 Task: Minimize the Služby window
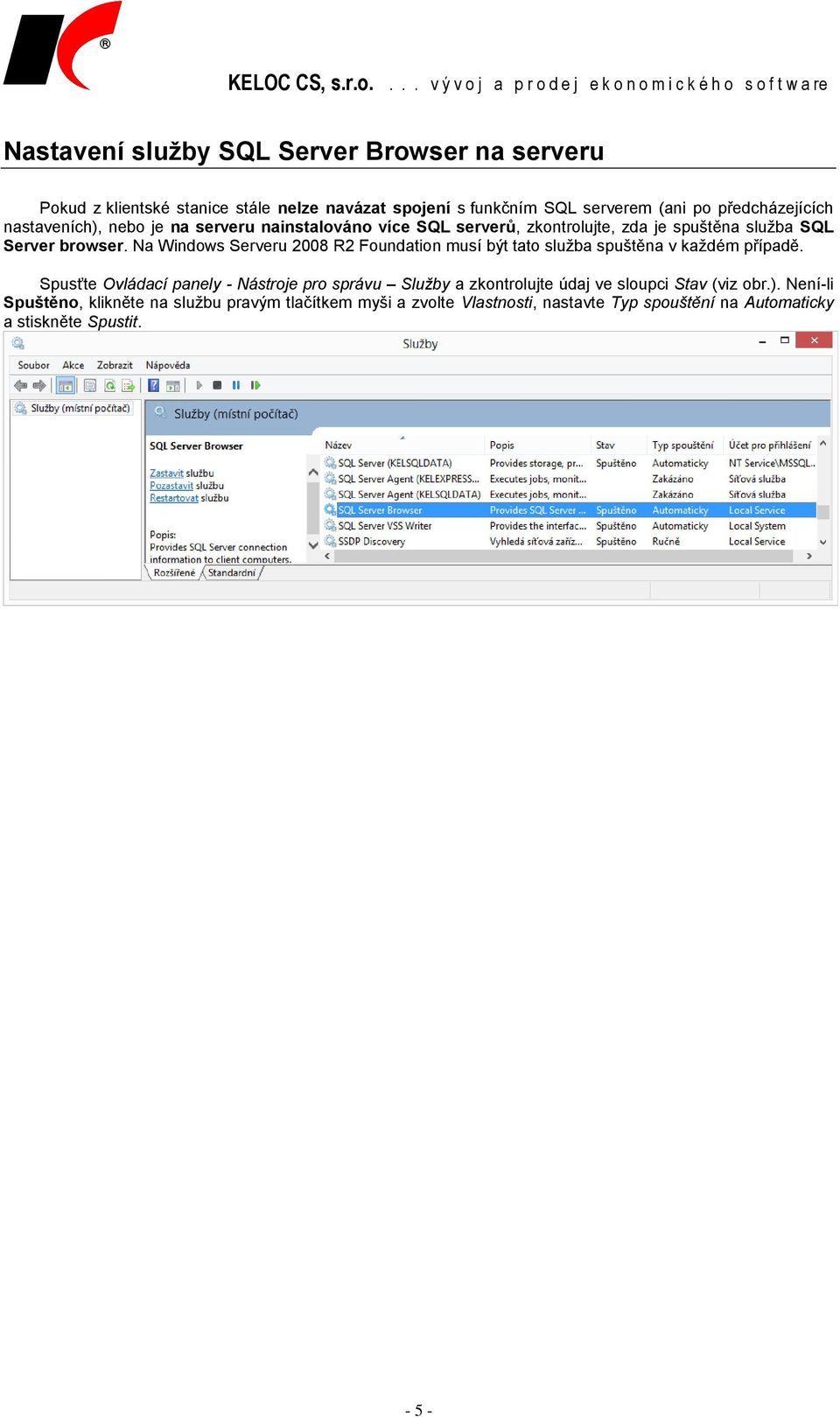tap(762, 340)
